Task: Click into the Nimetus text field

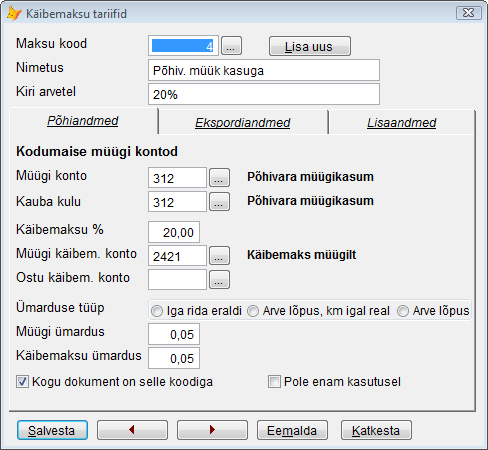Action: coord(264,70)
